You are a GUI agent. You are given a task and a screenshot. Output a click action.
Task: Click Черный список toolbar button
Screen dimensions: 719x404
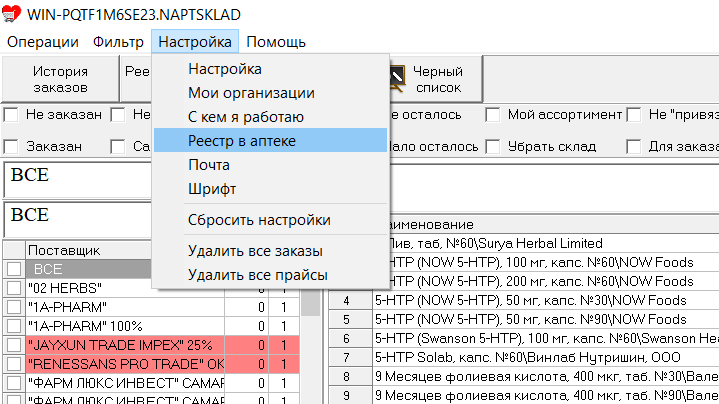(x=436, y=79)
